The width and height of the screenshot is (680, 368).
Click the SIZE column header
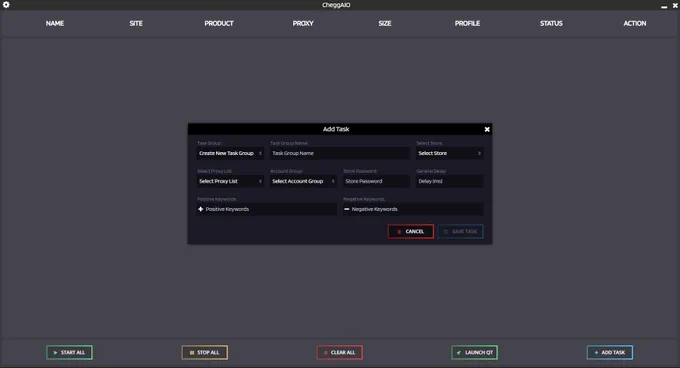pyautogui.click(x=385, y=23)
